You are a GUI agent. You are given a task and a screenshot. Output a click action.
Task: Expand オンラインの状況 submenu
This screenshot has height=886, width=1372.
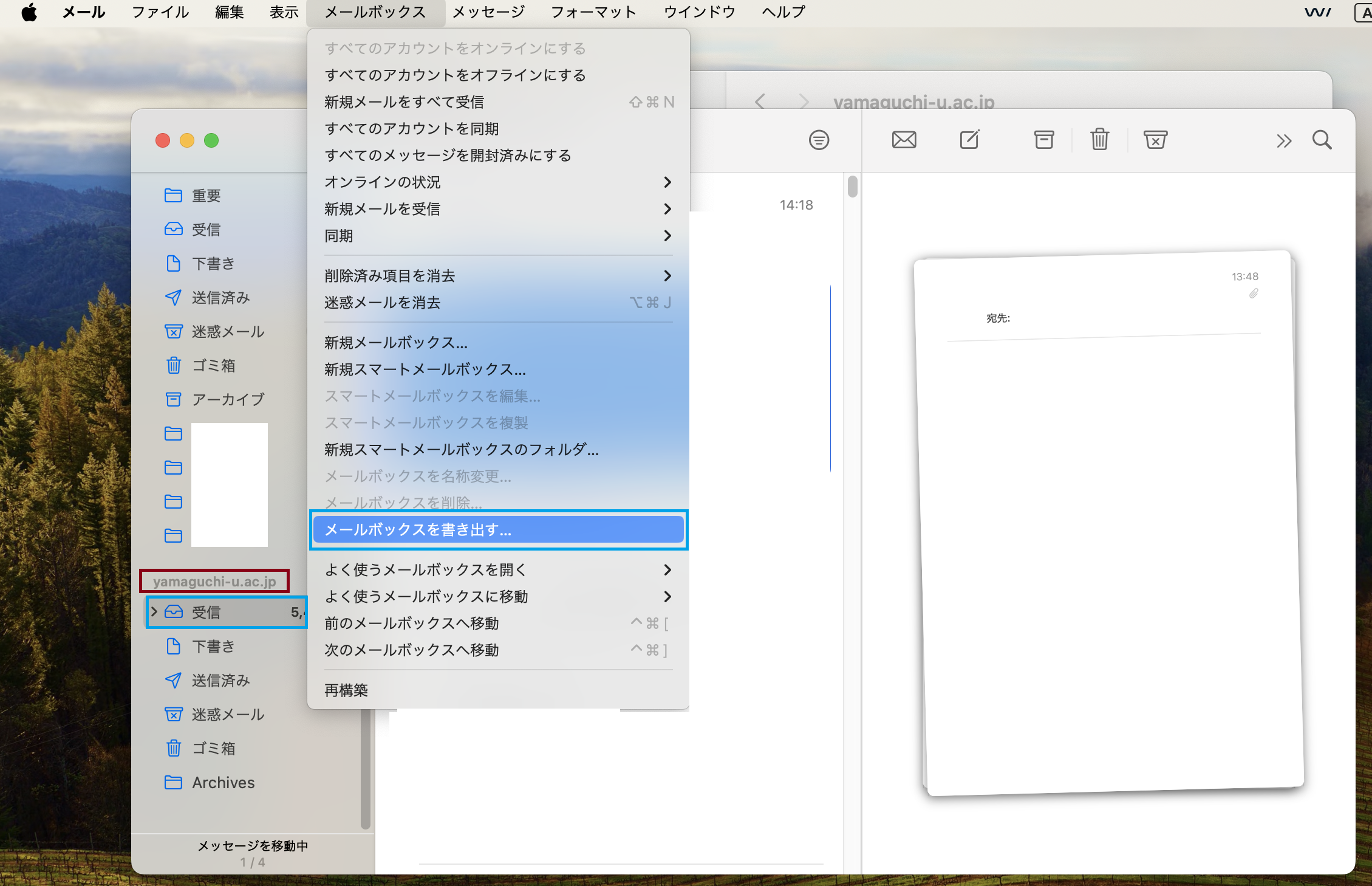pyautogui.click(x=498, y=182)
